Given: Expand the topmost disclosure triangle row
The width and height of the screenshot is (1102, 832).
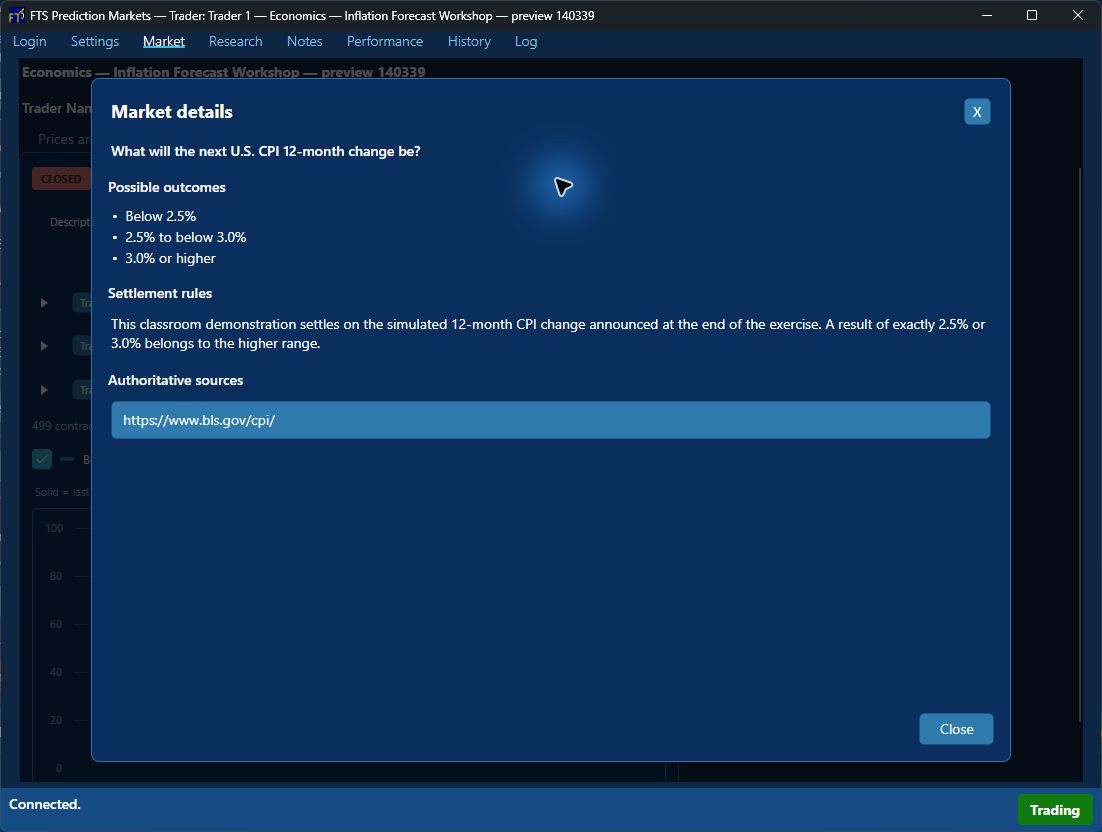Looking at the screenshot, I should (44, 303).
